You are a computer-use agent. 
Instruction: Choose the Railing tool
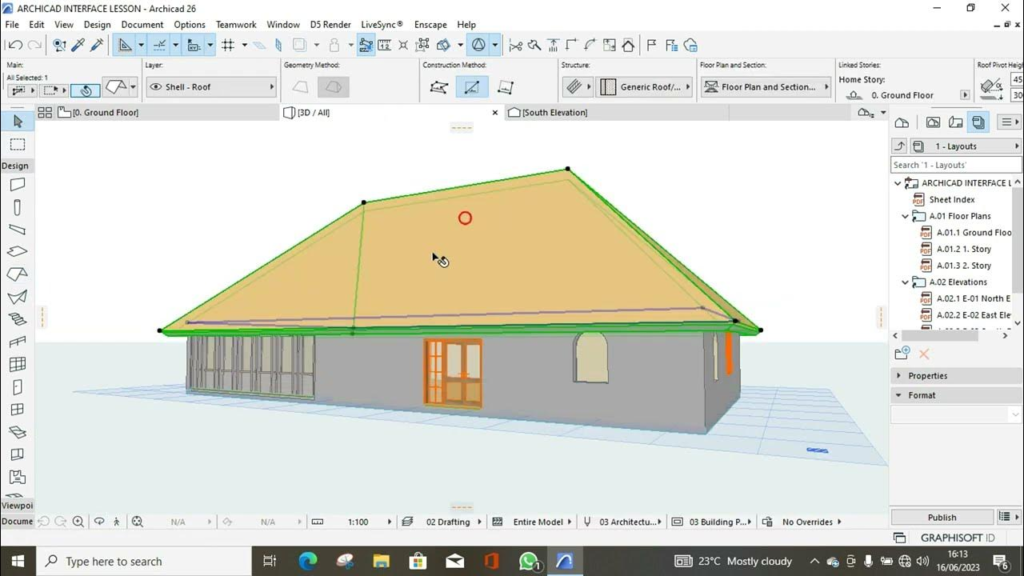(18, 342)
